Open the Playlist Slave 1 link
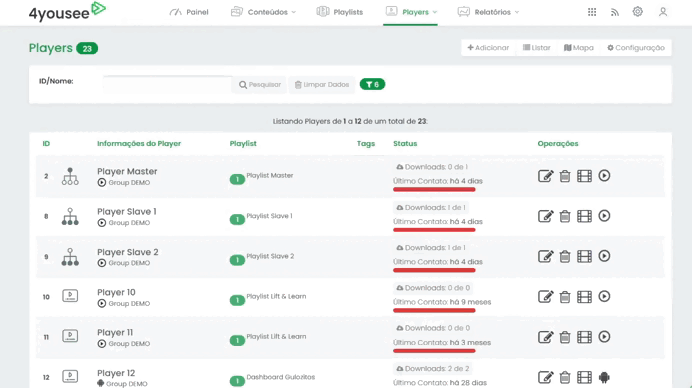 (x=269, y=216)
